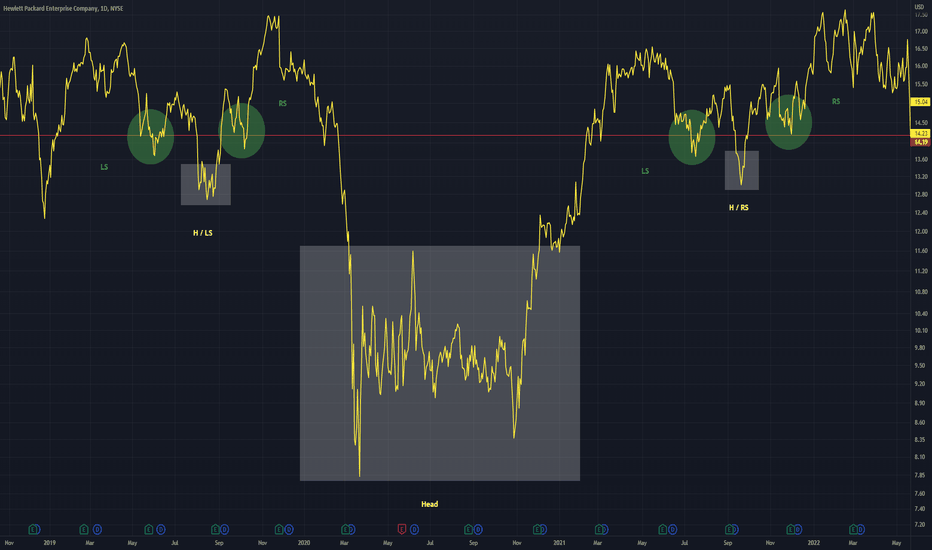
Task: Open the earnings marker near Mar 2022
Action: 853,529
